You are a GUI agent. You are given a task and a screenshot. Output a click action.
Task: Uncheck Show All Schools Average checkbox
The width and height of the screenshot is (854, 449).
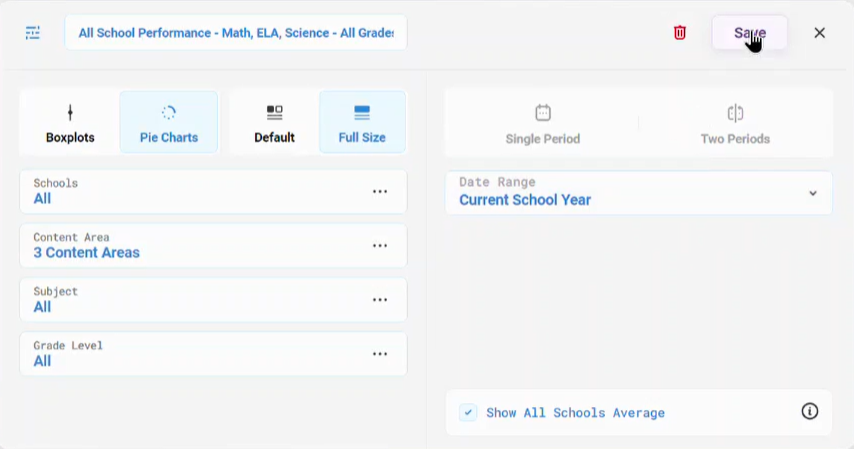click(x=468, y=412)
